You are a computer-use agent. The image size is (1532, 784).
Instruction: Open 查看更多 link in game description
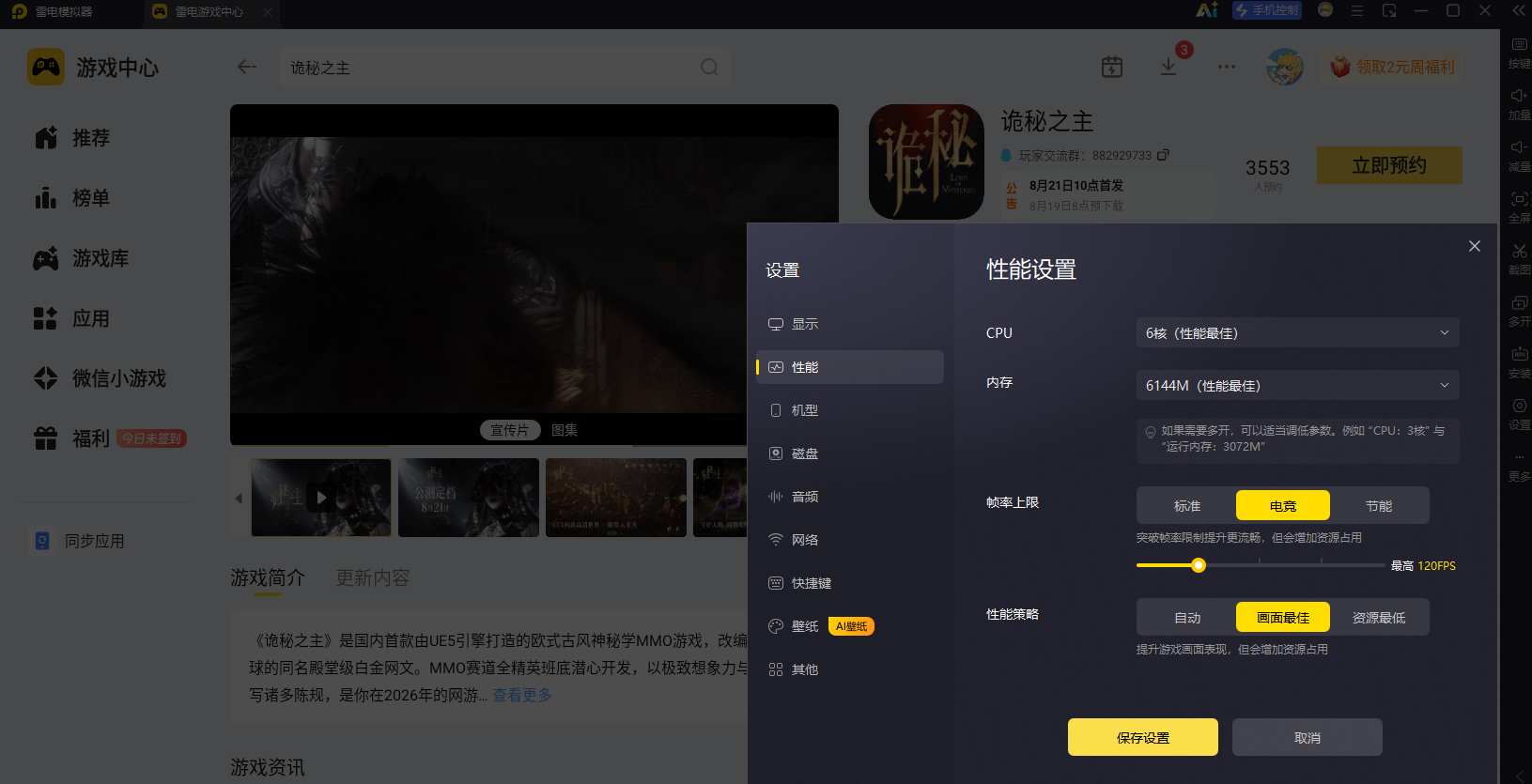pyautogui.click(x=522, y=695)
